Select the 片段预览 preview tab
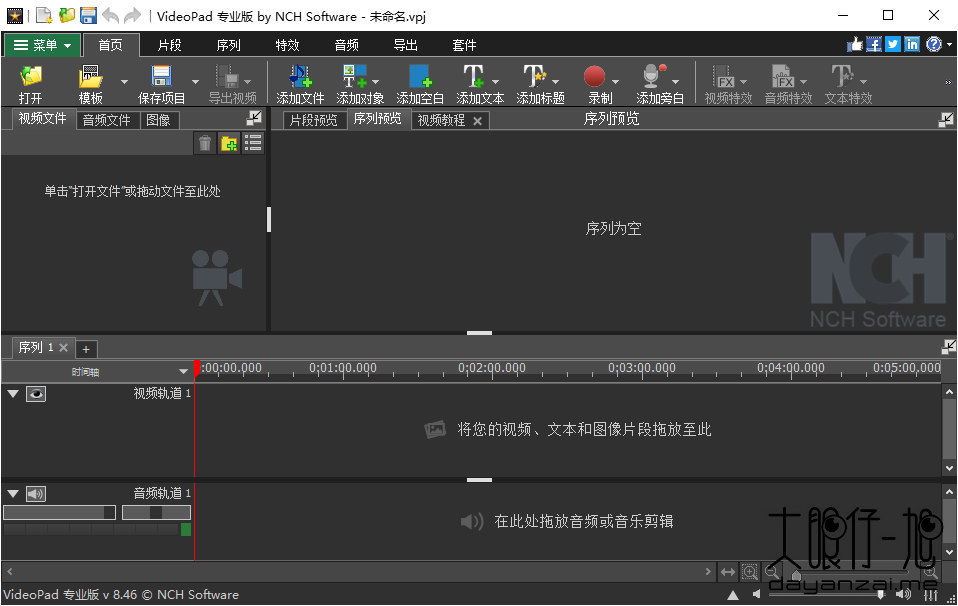Image resolution: width=958 pixels, height=606 pixels. (x=314, y=120)
